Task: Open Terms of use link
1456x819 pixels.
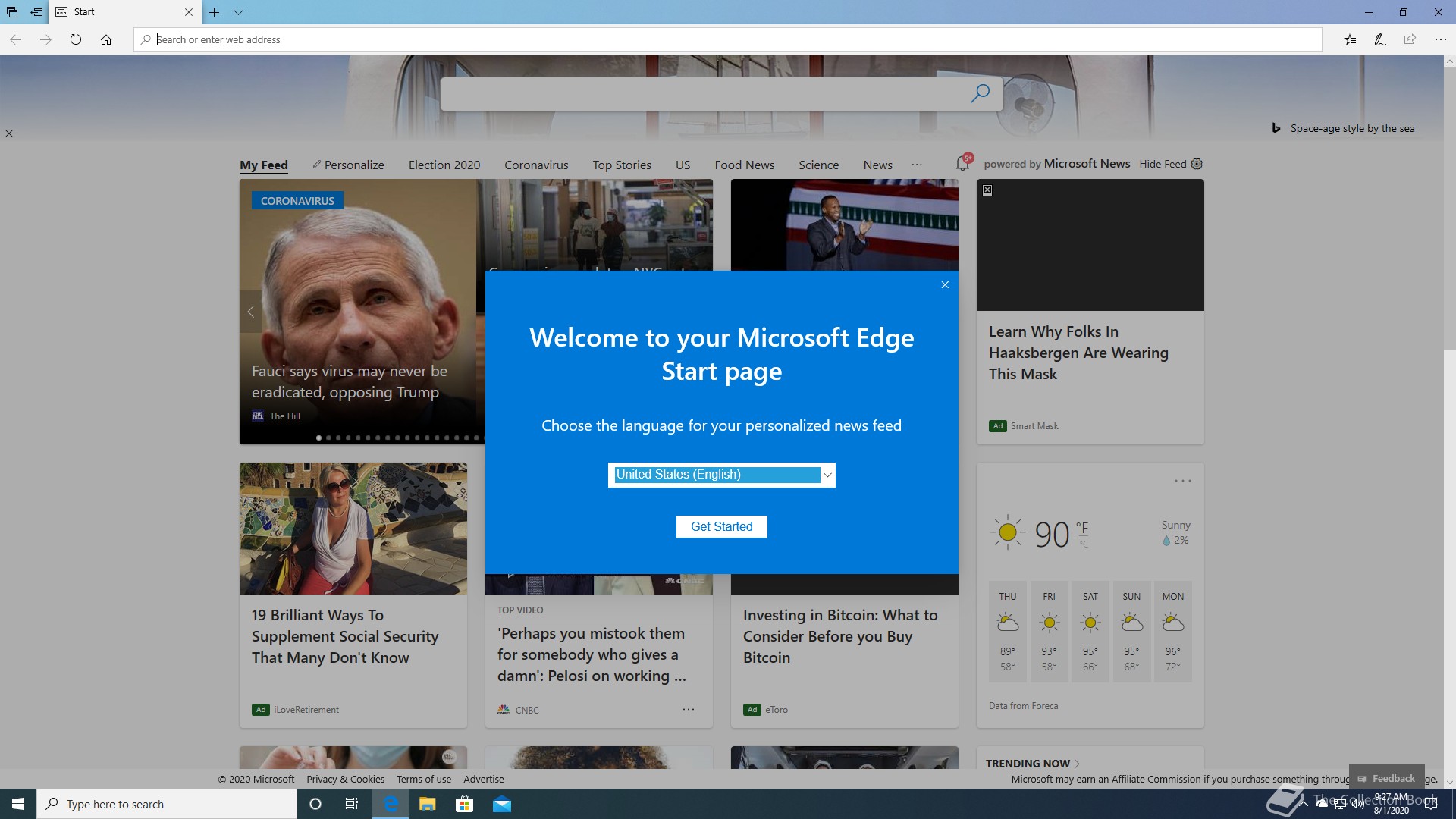Action: (x=423, y=779)
